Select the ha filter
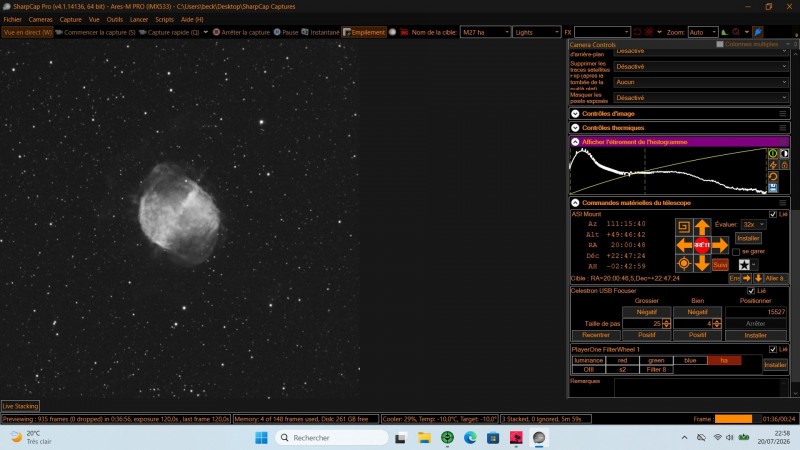The height and width of the screenshot is (450, 800). [724, 360]
